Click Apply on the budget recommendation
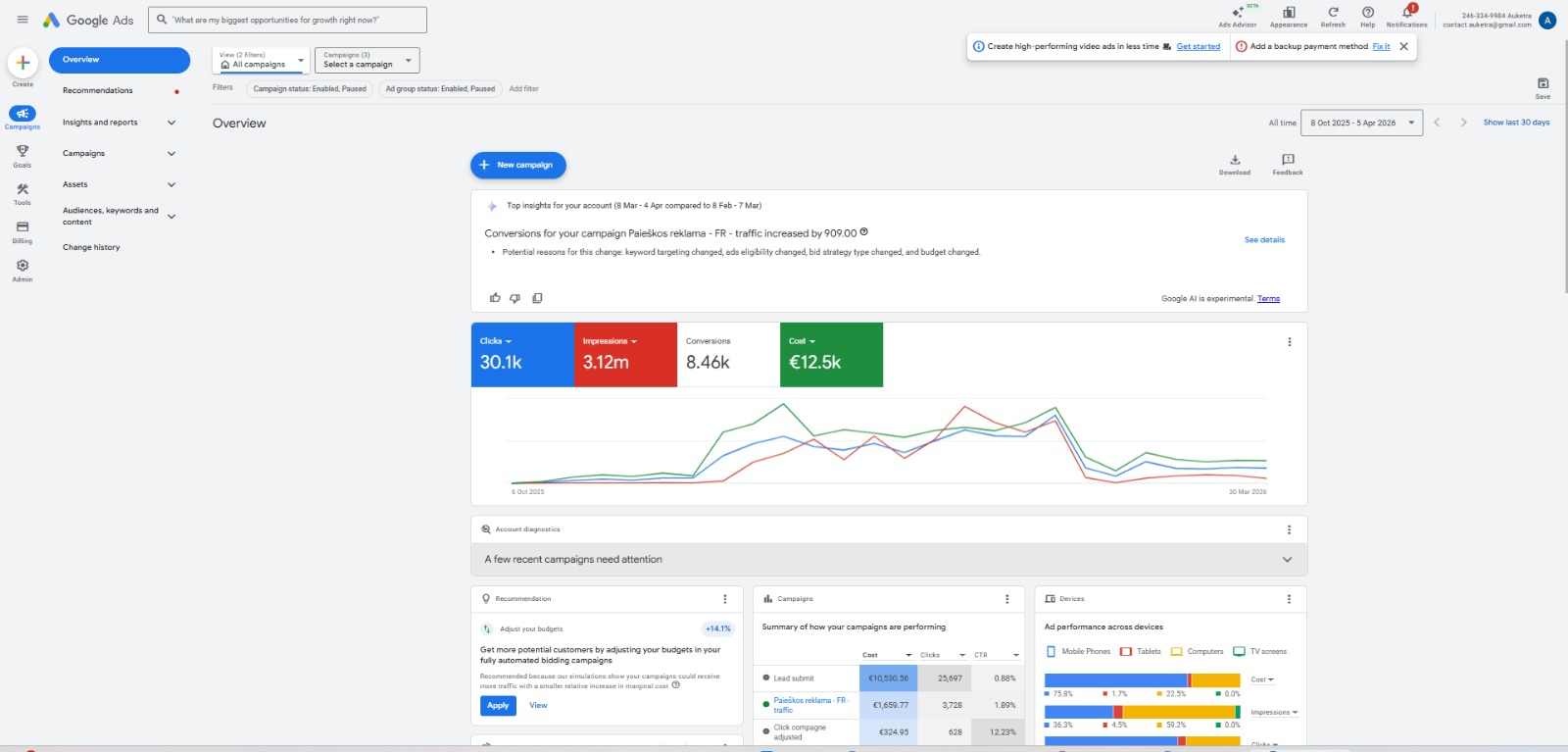 coord(498,706)
